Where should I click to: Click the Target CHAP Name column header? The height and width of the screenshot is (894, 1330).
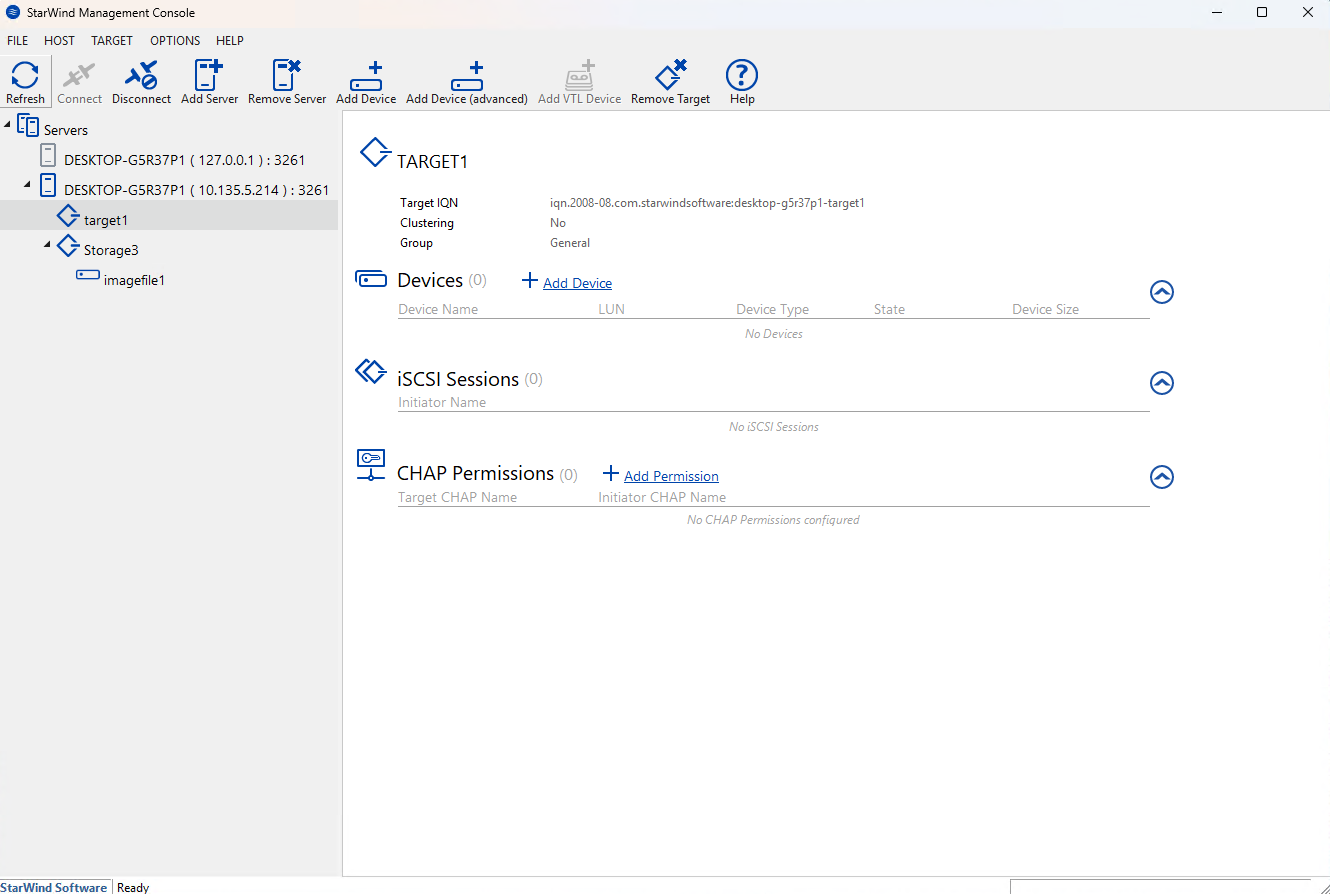point(457,497)
